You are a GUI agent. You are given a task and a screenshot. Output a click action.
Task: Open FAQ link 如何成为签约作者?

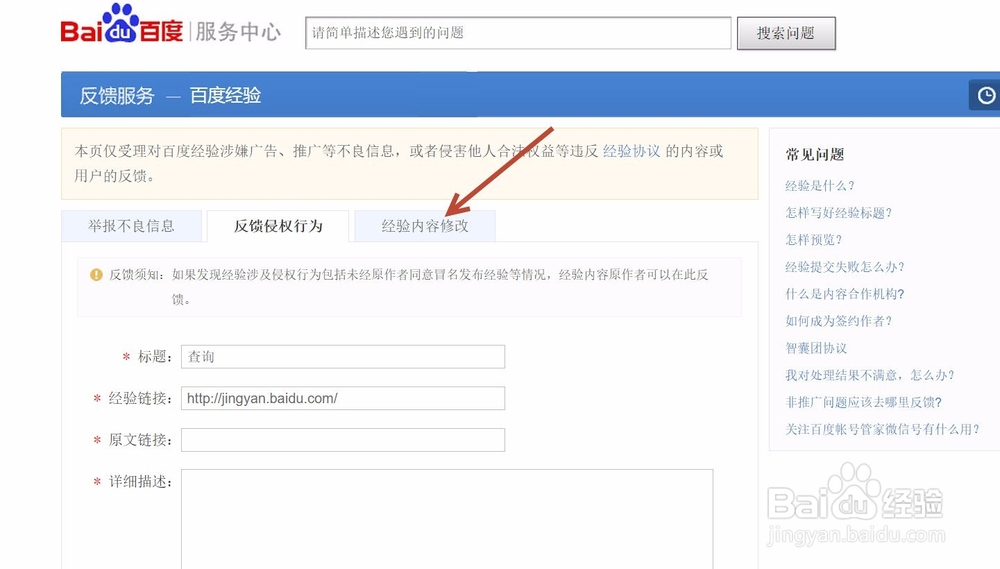click(838, 321)
